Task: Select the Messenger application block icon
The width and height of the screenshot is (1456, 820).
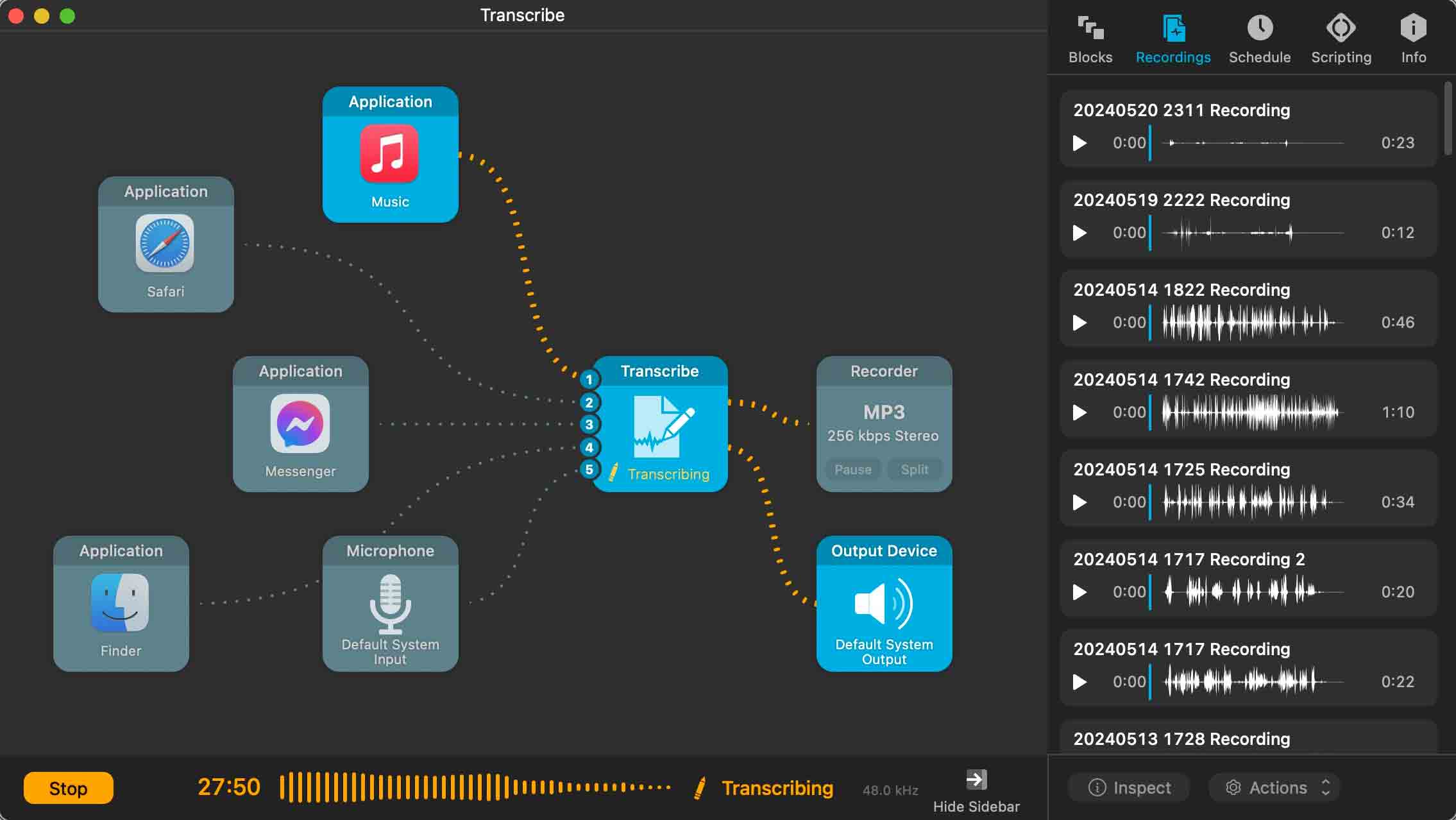Action: (300, 423)
